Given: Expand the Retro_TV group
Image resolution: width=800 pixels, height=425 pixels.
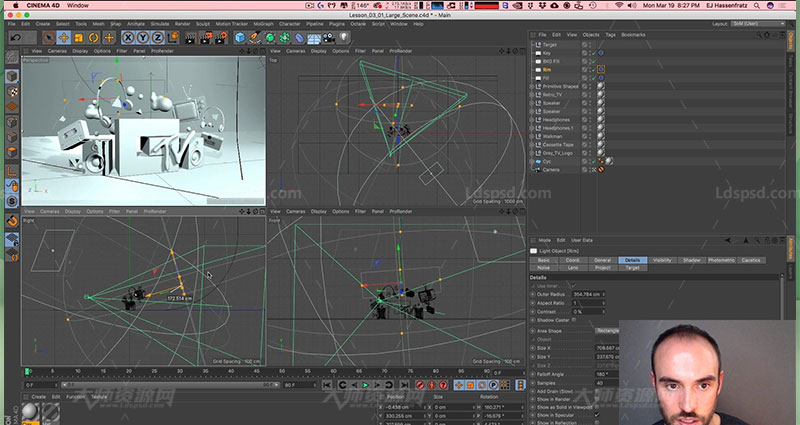Looking at the screenshot, I should coord(532,95).
